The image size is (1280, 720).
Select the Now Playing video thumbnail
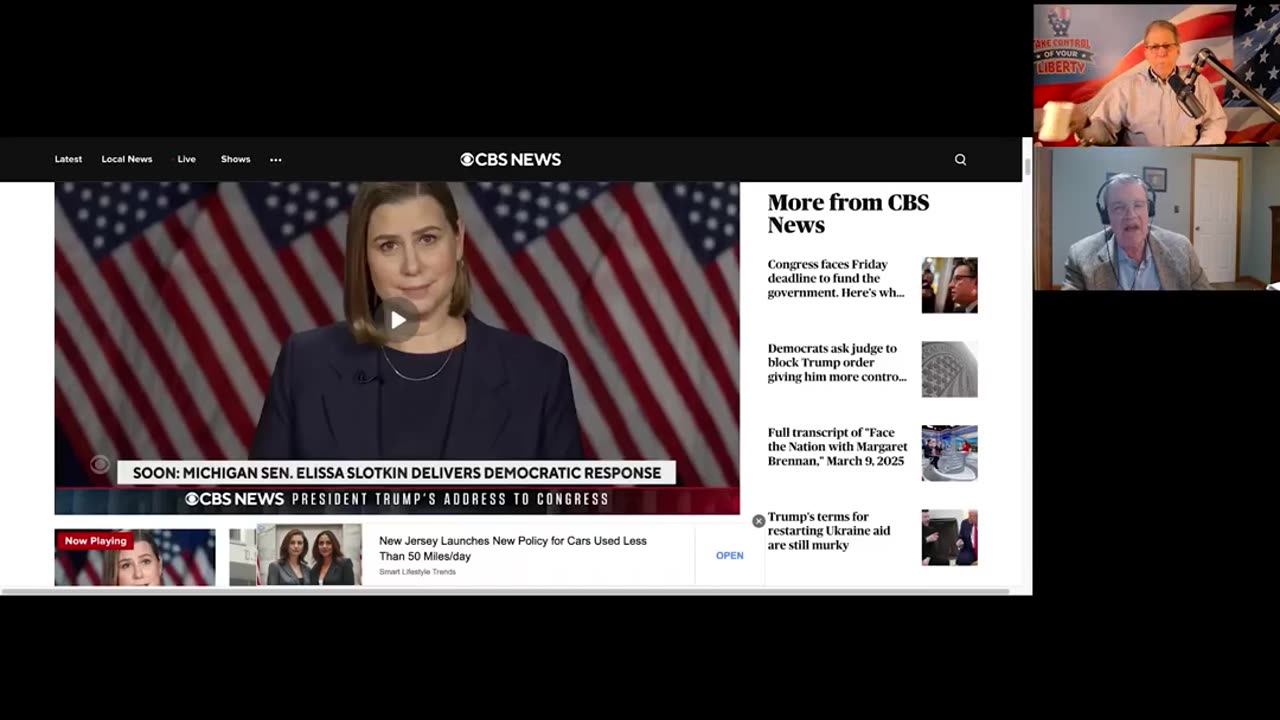(135, 557)
